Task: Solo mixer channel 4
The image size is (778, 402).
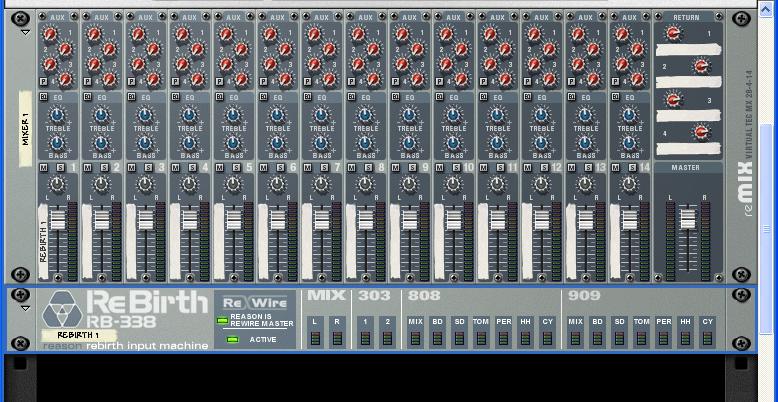Action: [x=192, y=168]
